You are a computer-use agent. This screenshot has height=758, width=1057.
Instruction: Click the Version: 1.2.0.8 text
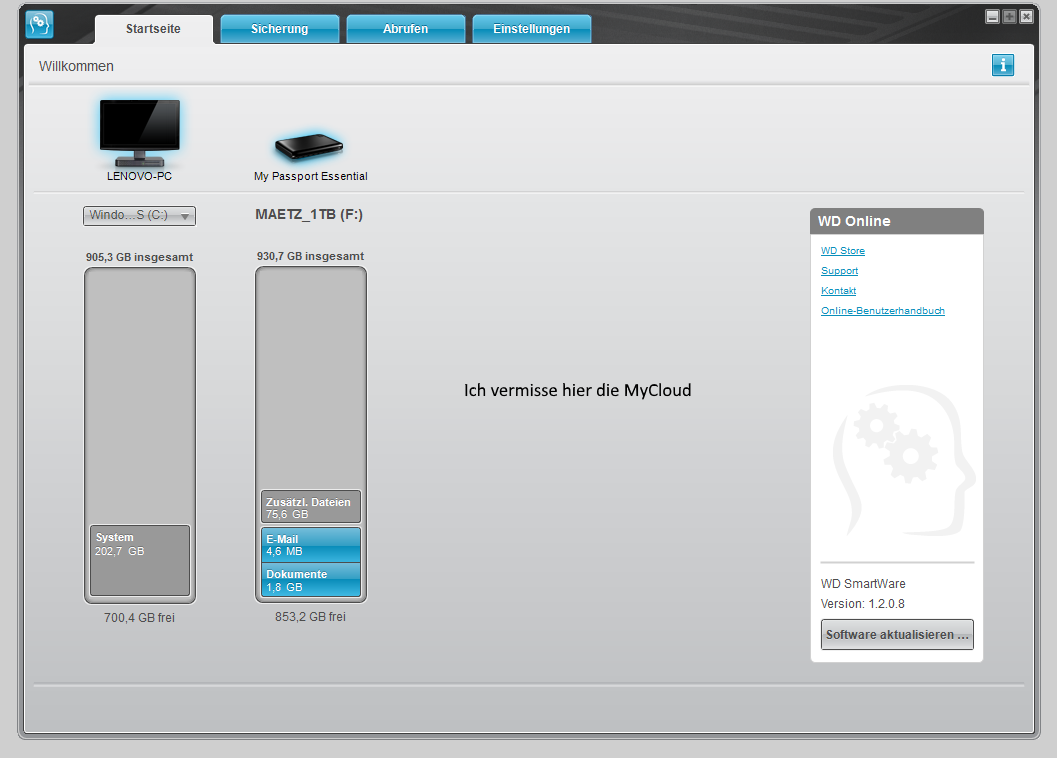(863, 604)
